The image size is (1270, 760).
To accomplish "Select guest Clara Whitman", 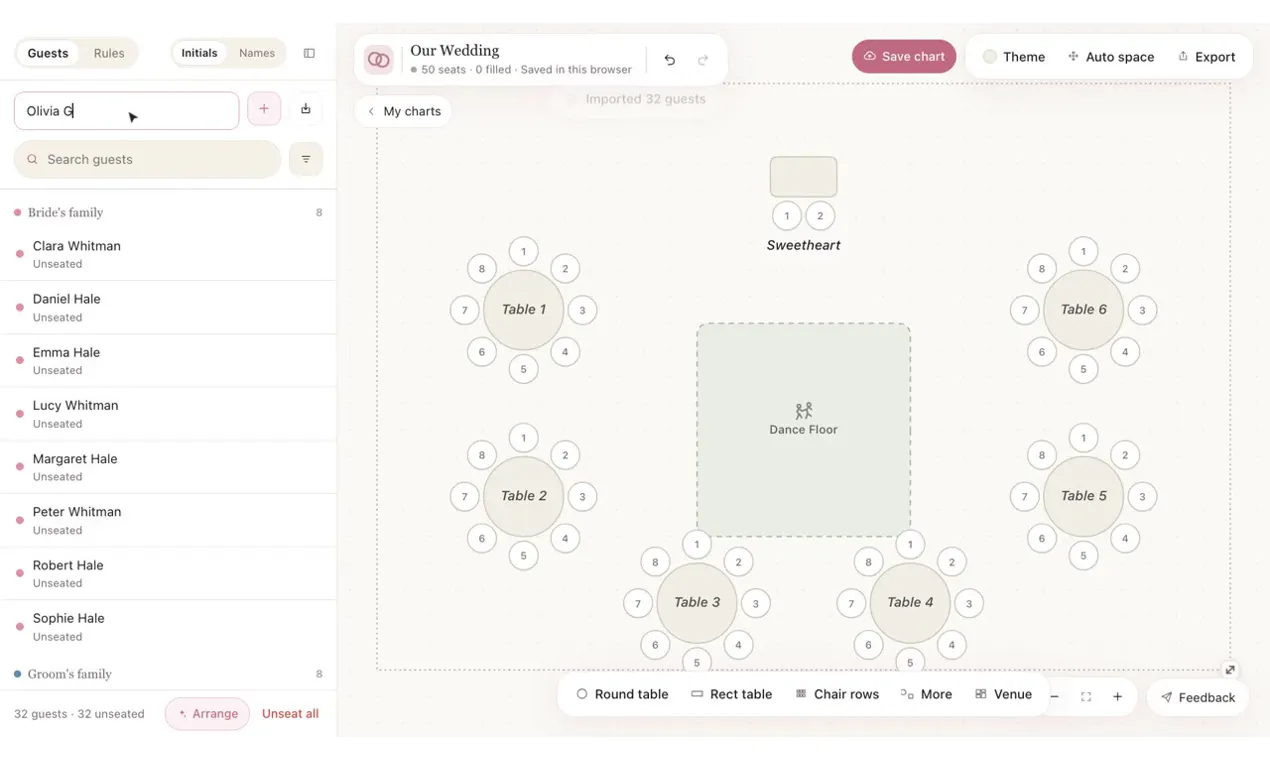I will 168,254.
